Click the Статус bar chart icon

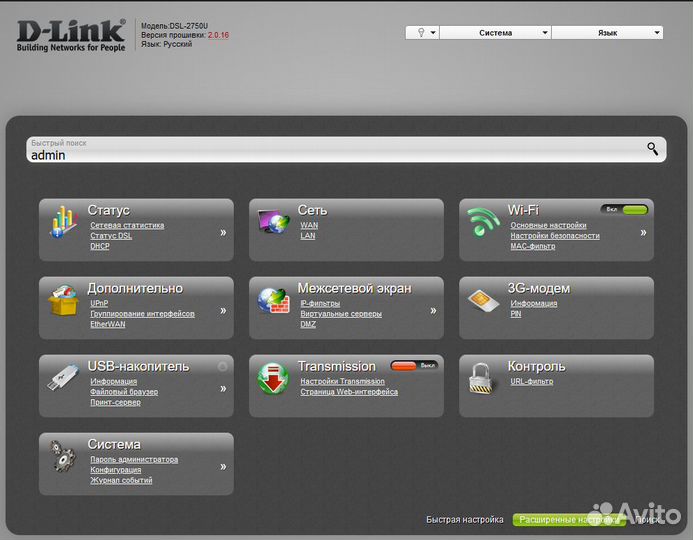tap(63, 222)
